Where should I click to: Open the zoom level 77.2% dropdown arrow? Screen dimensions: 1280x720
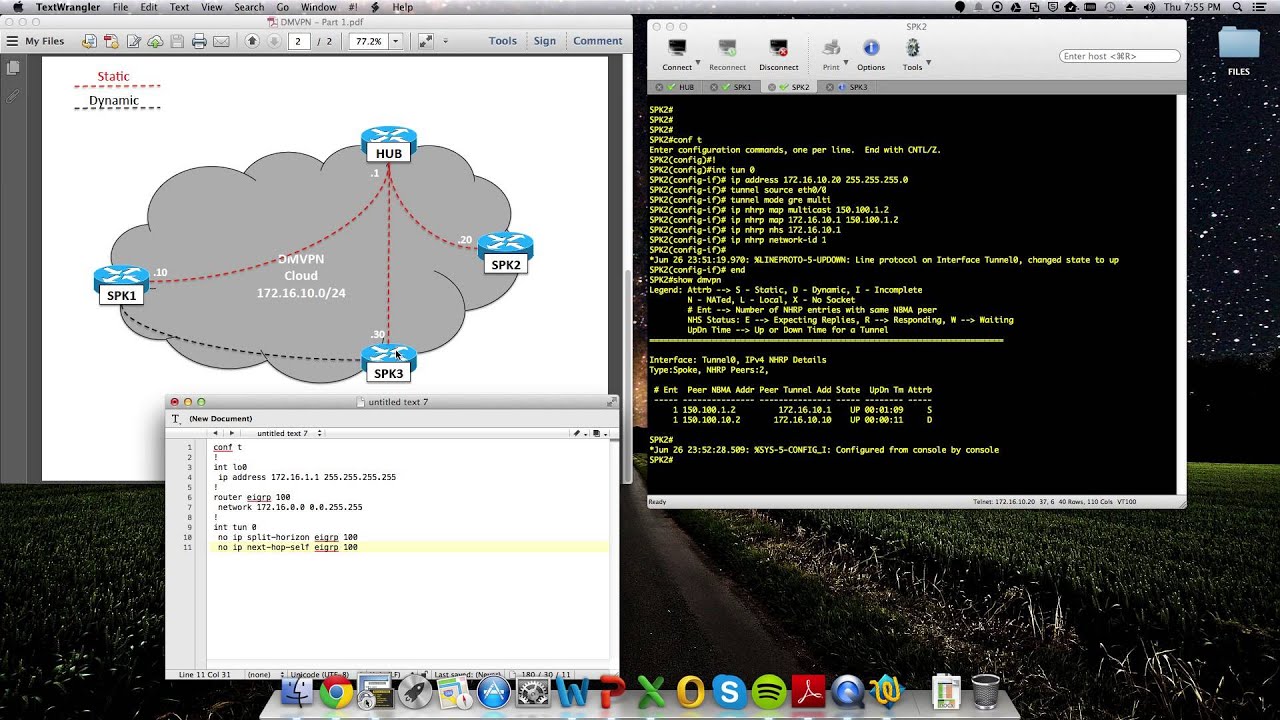[x=396, y=41]
